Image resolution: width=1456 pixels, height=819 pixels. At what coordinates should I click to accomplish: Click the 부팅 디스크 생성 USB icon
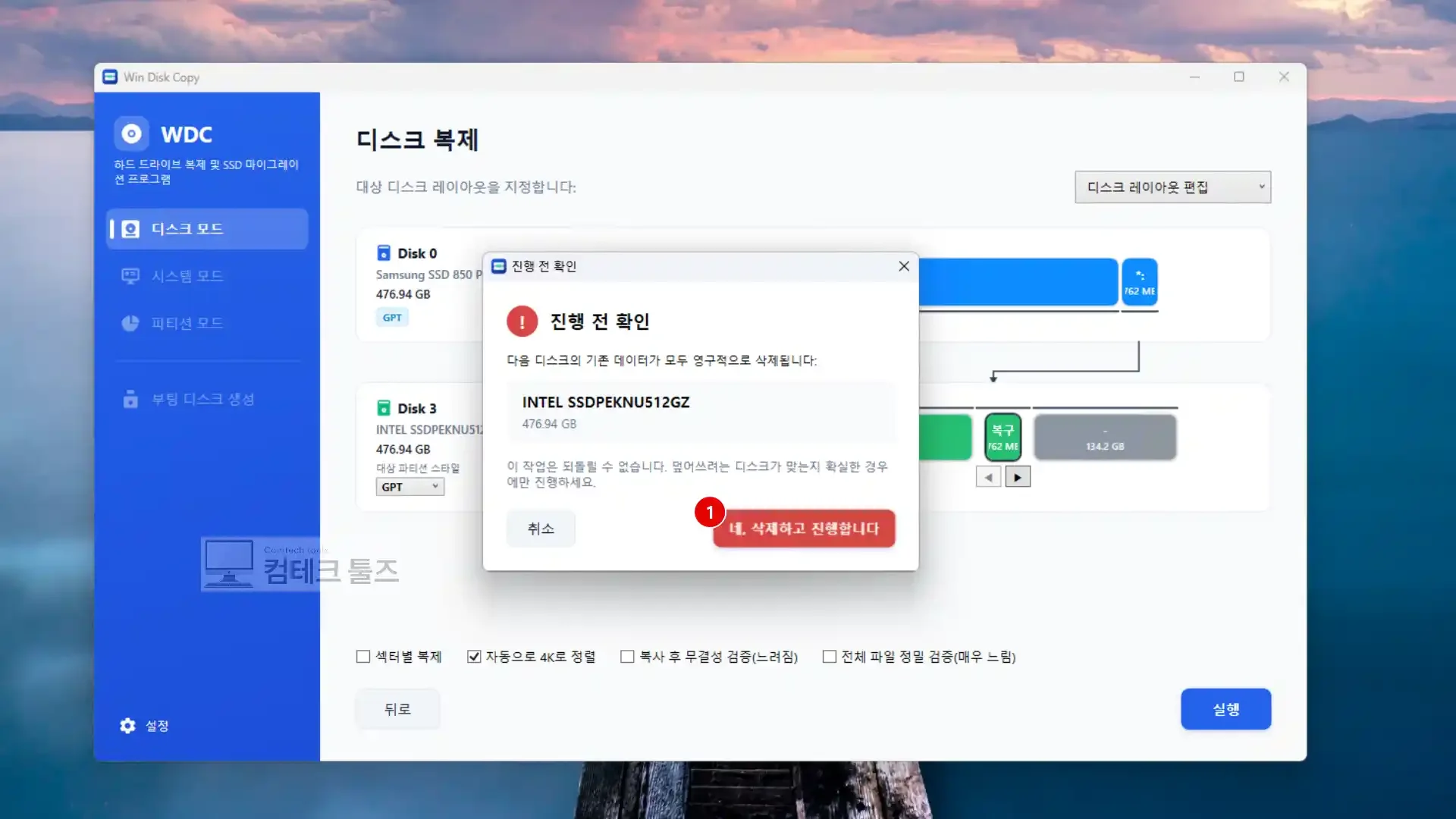130,399
